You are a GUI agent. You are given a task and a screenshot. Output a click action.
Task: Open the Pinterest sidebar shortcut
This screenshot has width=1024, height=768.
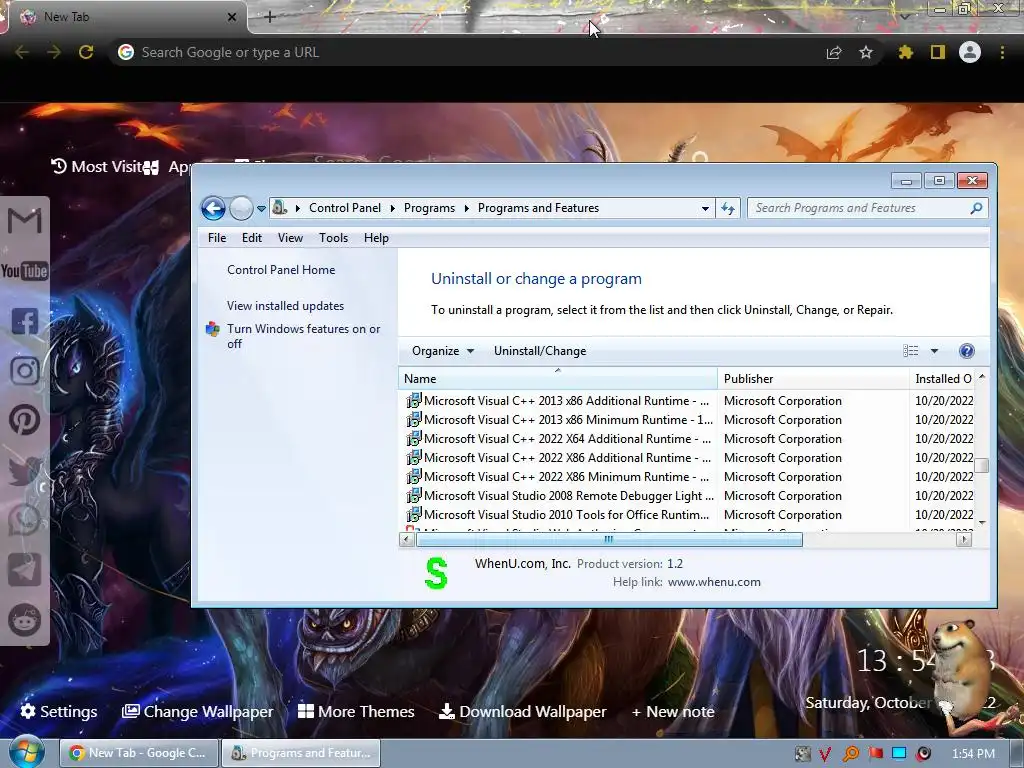25,420
